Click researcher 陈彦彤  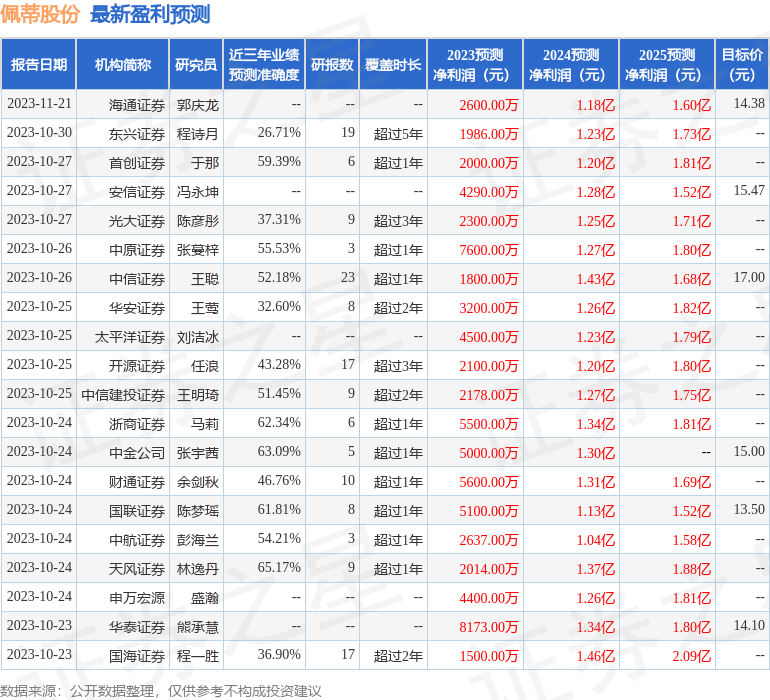coord(197,221)
